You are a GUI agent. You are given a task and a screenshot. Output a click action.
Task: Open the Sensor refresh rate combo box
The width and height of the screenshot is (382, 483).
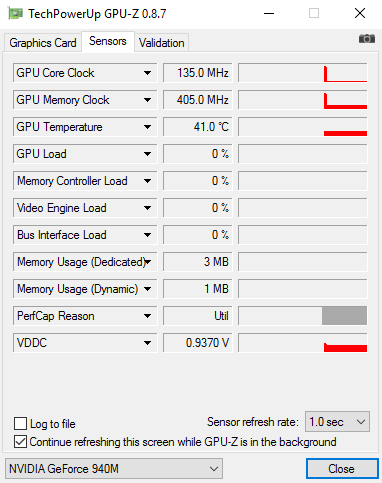click(x=337, y=422)
